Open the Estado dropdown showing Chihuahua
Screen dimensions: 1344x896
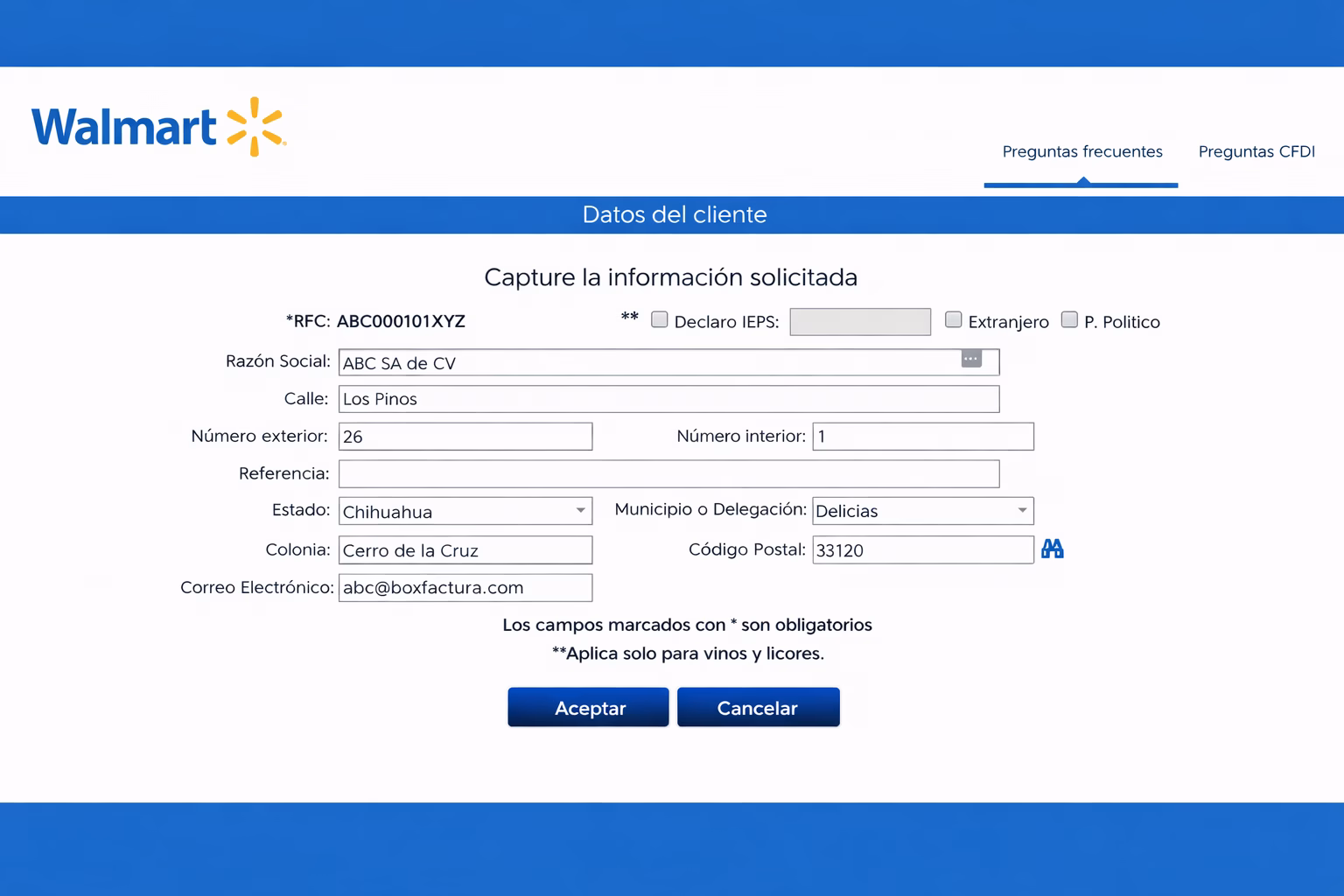point(465,511)
